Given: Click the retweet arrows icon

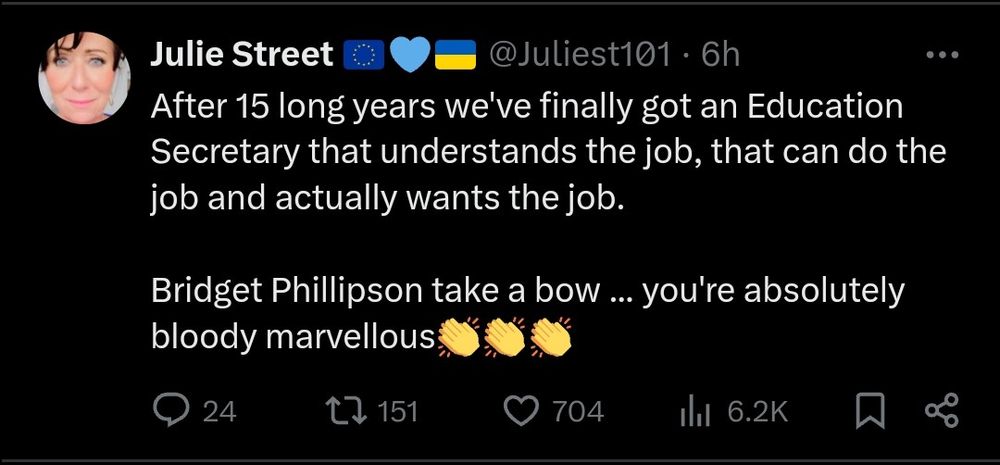Looking at the screenshot, I should pos(346,411).
